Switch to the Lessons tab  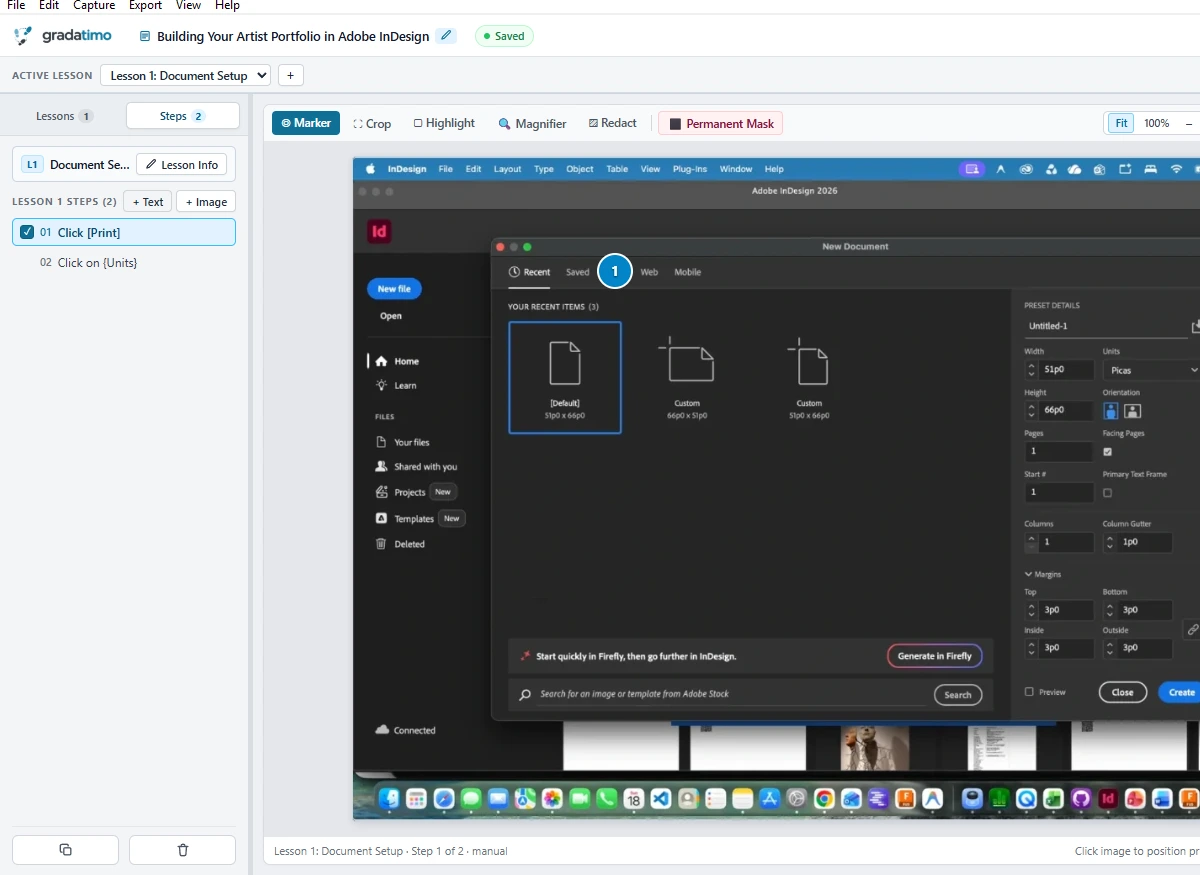point(64,116)
